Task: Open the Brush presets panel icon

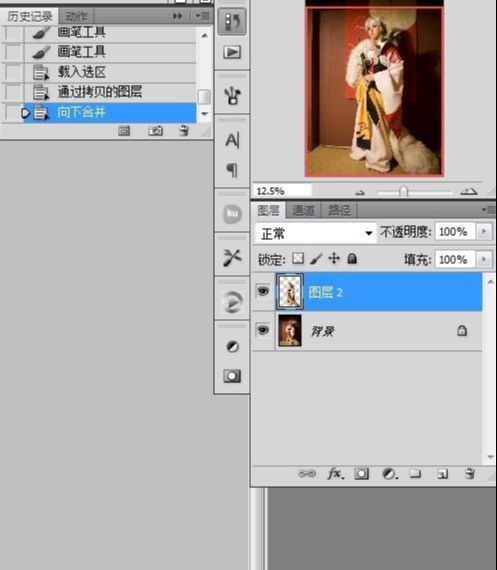Action: tap(232, 96)
